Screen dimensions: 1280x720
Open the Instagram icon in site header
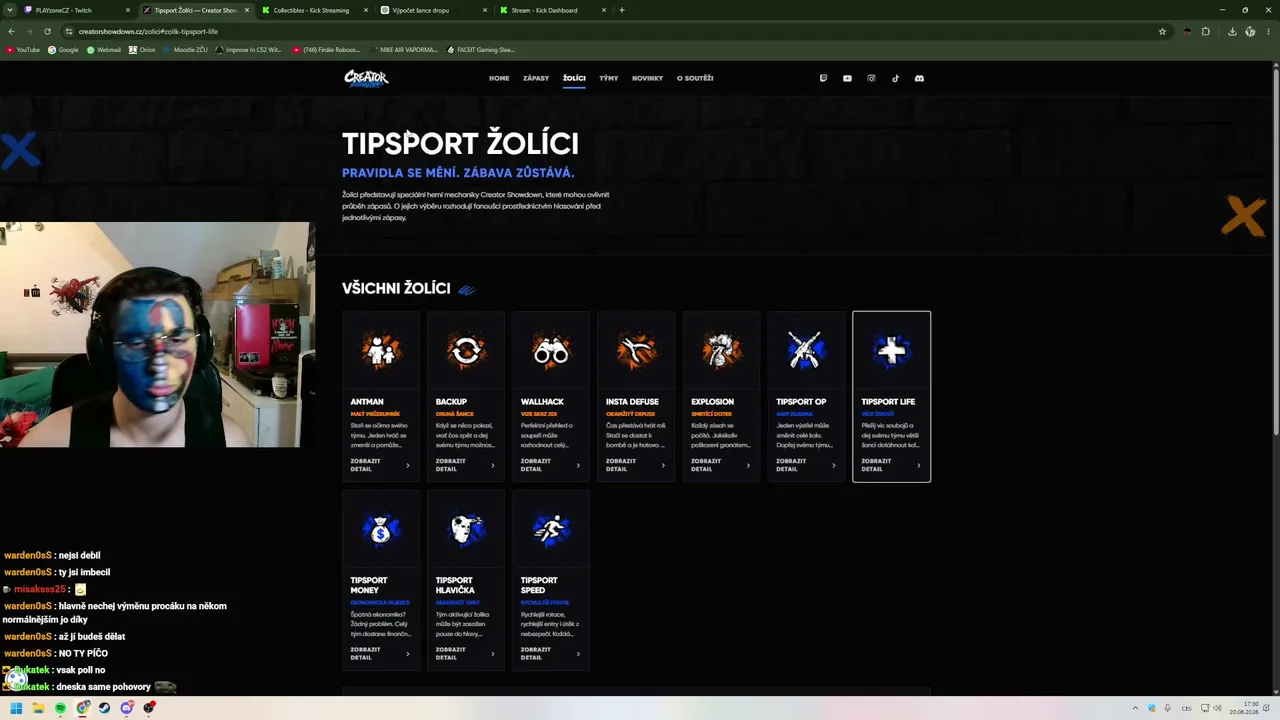tap(871, 78)
